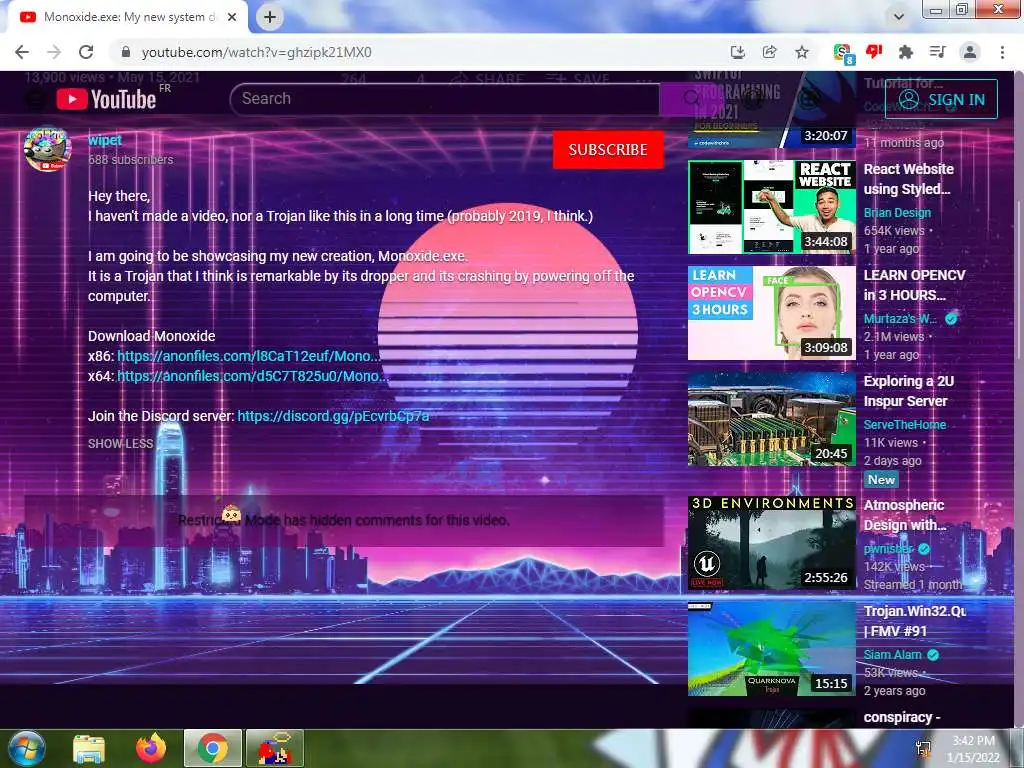Click the browser forward arrow

pos(54,52)
